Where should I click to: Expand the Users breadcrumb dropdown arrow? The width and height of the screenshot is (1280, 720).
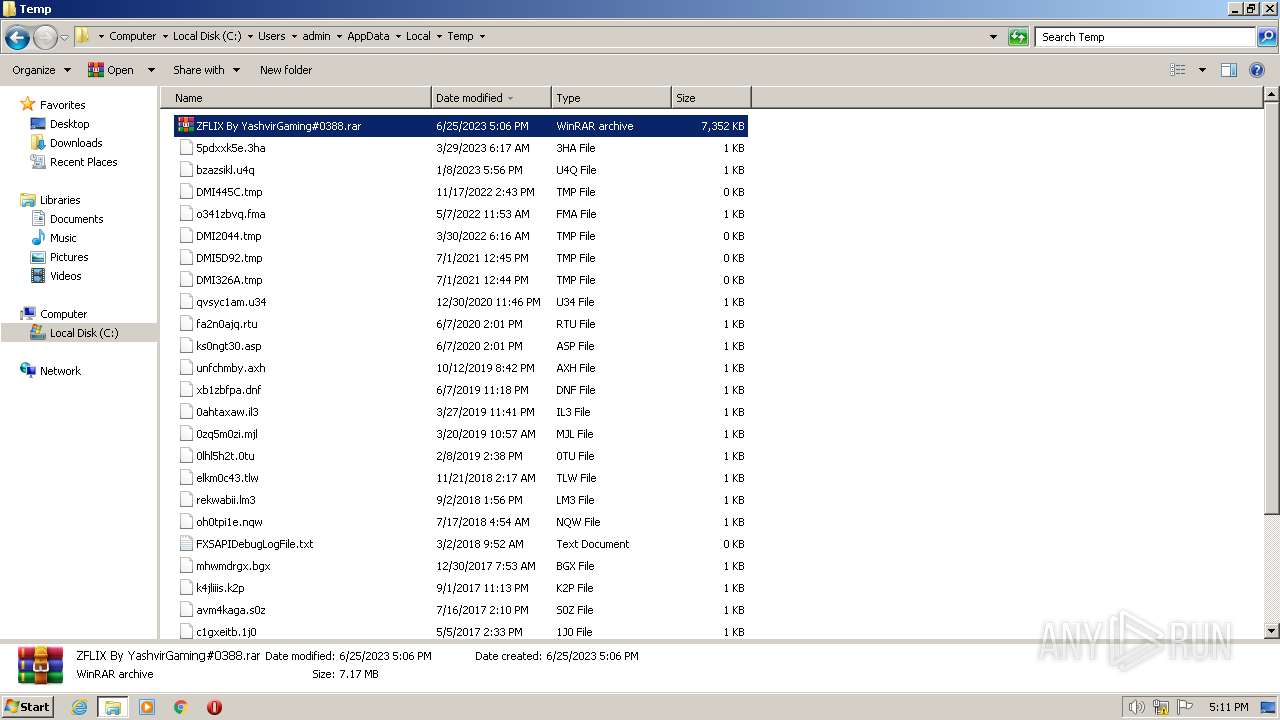(x=294, y=37)
